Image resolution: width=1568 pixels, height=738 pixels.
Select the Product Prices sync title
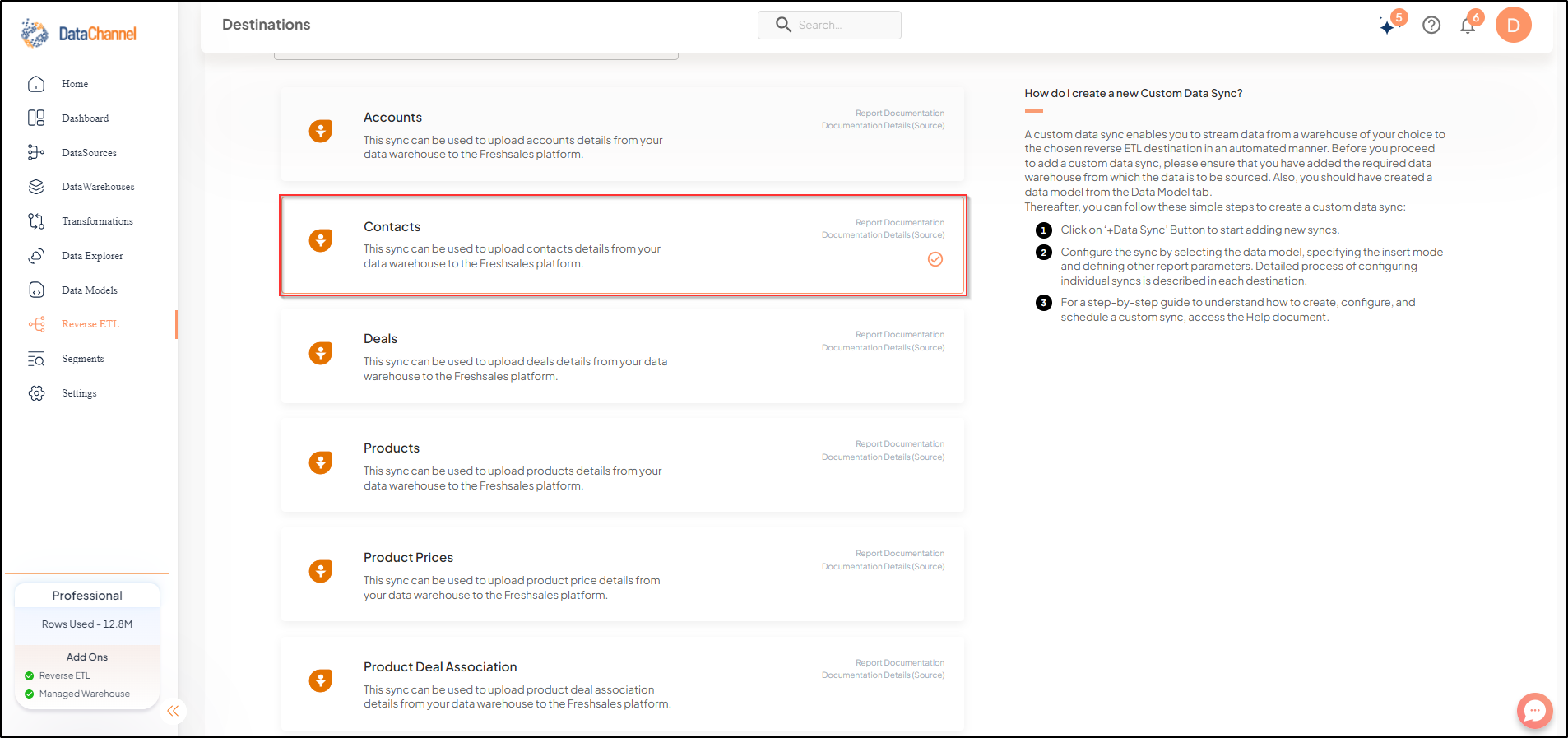pos(408,558)
